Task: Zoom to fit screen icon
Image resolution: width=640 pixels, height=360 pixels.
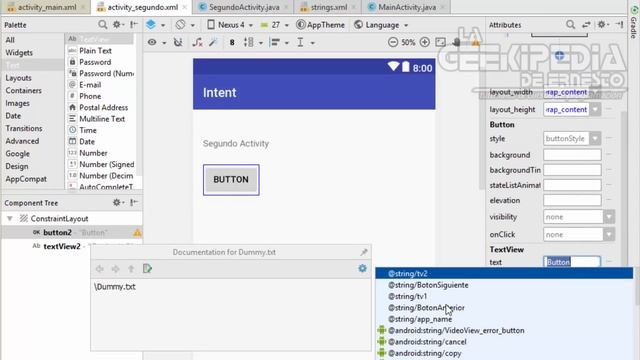Action: pos(440,42)
